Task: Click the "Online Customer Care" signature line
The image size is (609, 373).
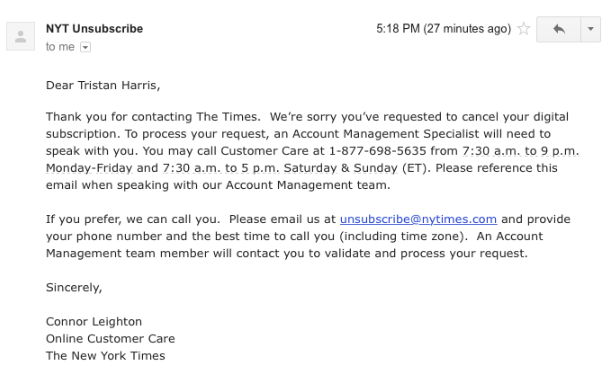Action: (x=110, y=338)
